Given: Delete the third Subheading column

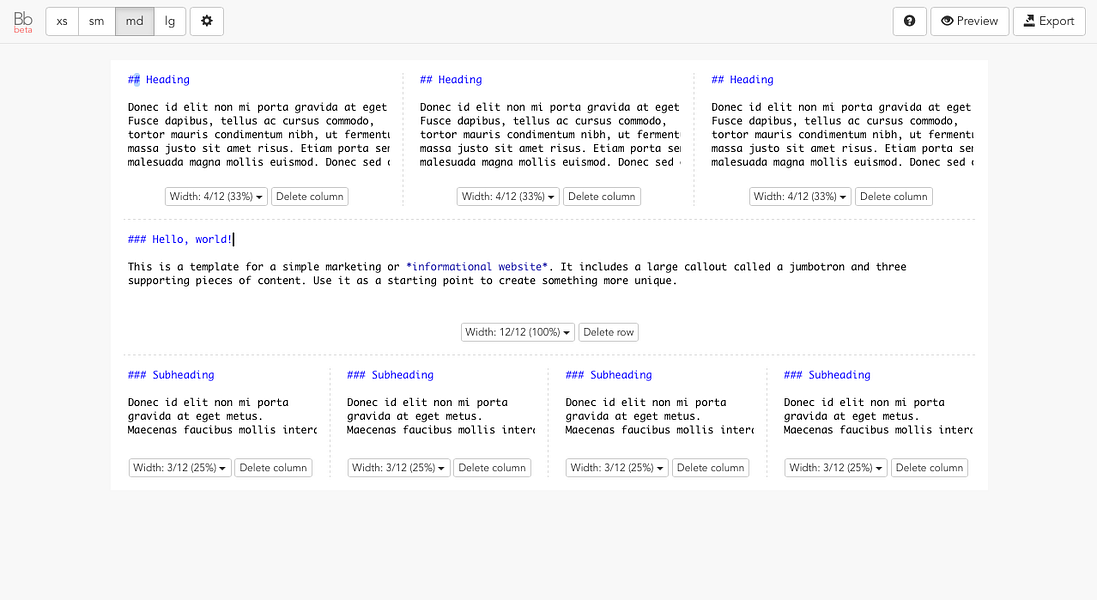Looking at the screenshot, I should [711, 468].
